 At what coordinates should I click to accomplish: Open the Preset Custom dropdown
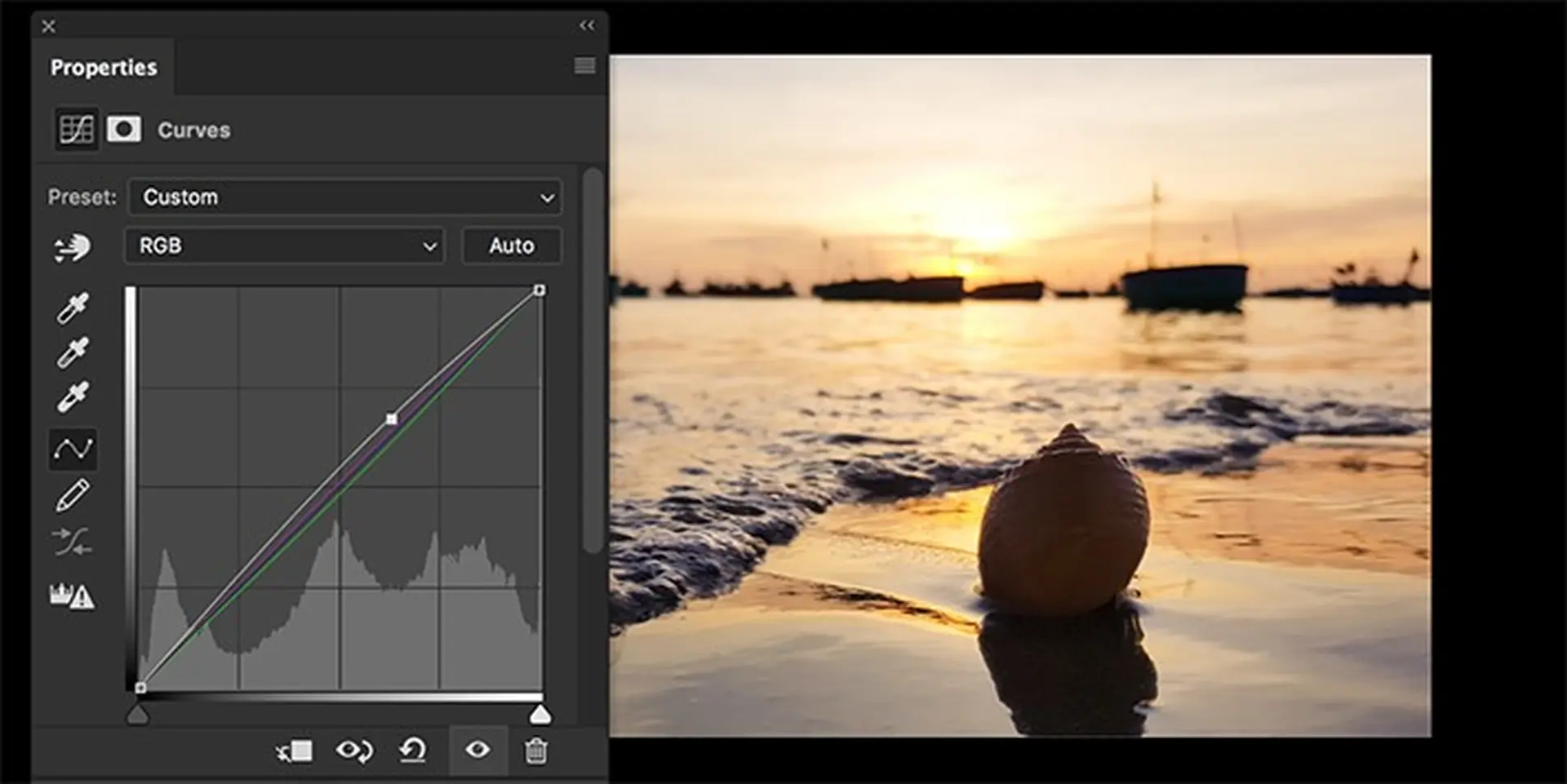pos(345,197)
